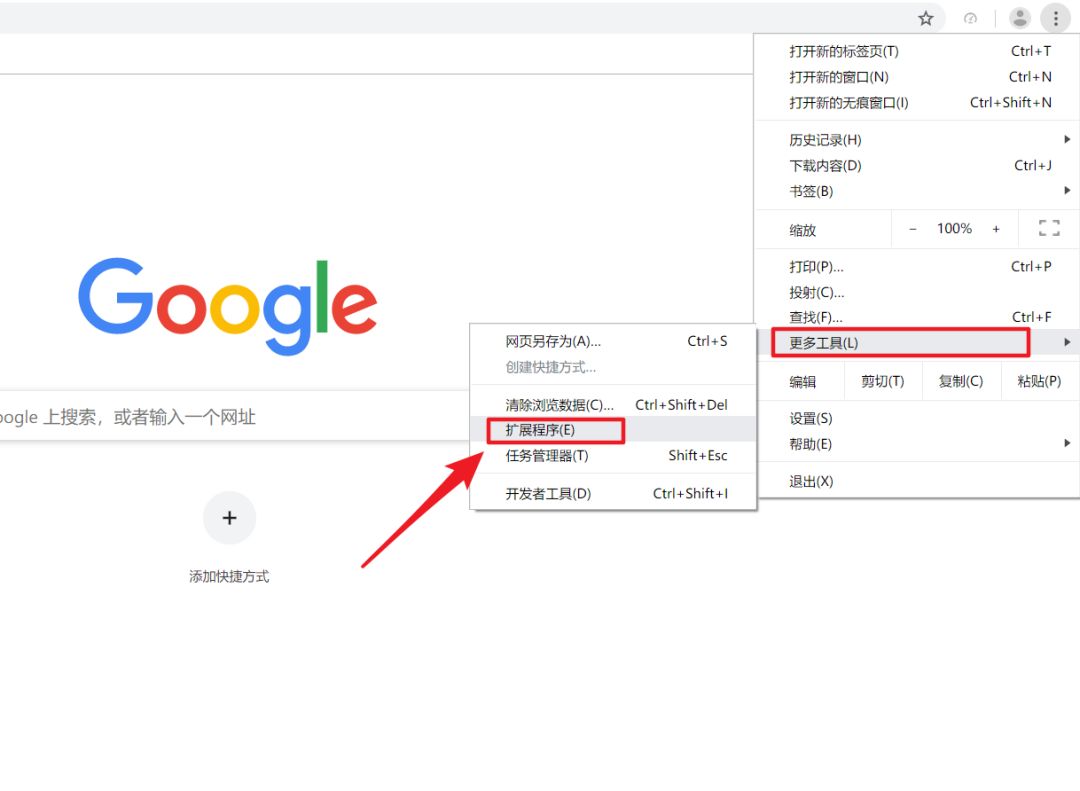The height and width of the screenshot is (791, 1080).
Task: Select 查找(F)... menu entry
Action: coord(917,317)
